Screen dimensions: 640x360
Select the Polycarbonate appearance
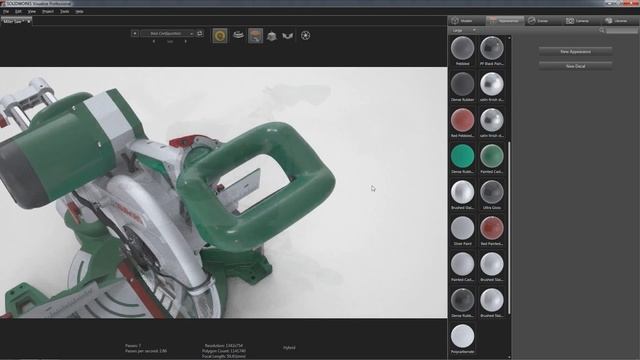(462, 339)
